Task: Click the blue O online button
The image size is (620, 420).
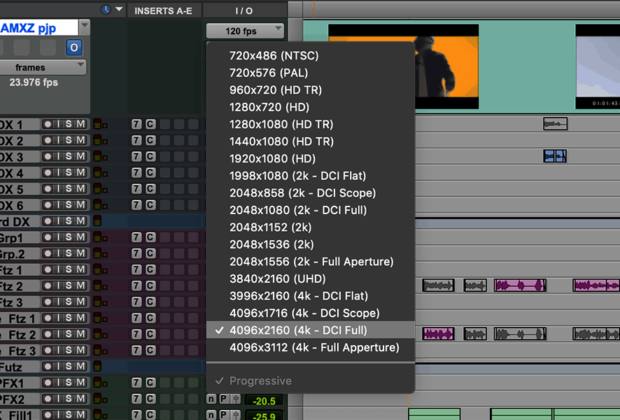Action: (74, 47)
